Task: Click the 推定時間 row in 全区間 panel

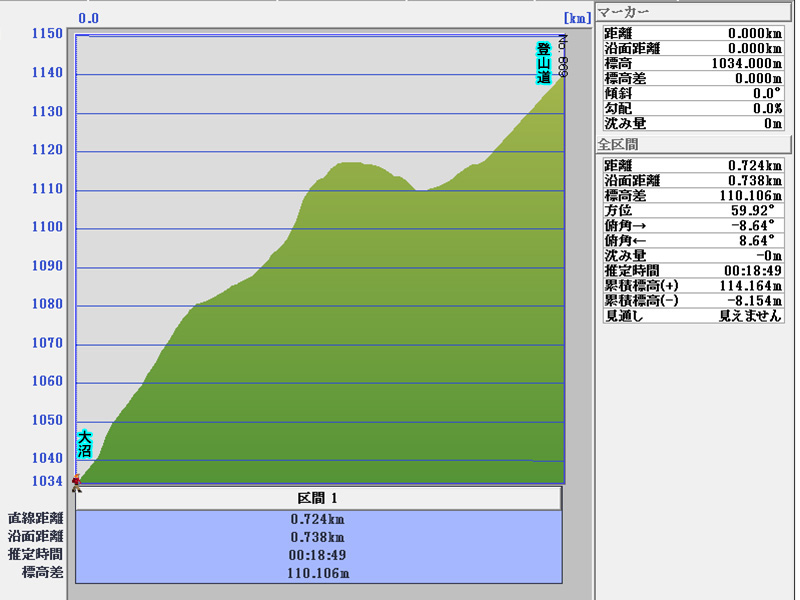Action: [x=694, y=271]
